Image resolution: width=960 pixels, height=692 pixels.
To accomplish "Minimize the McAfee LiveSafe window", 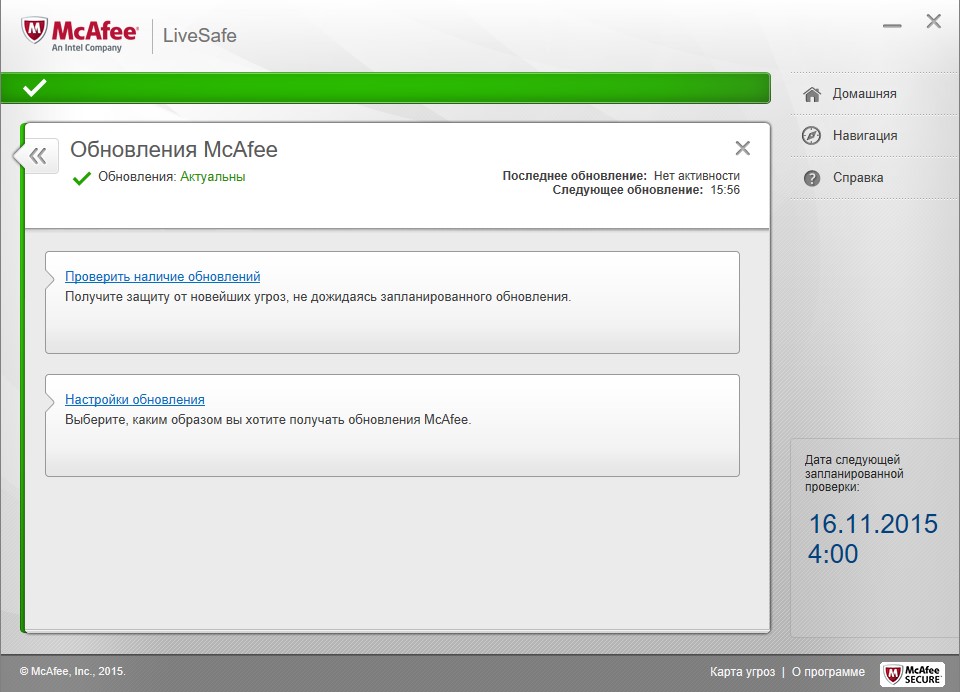I will pyautogui.click(x=892, y=26).
